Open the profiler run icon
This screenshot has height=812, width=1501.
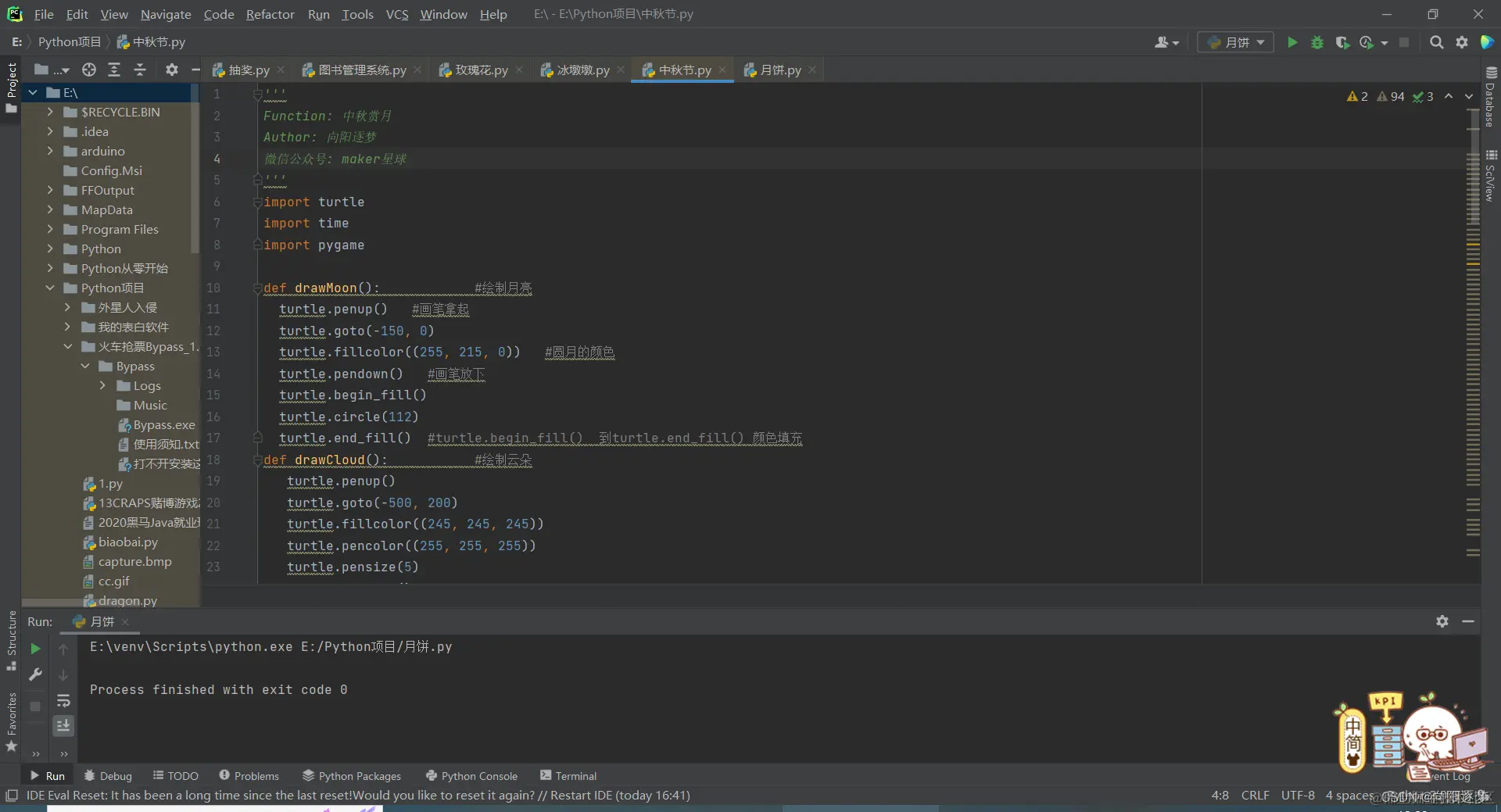1367,42
